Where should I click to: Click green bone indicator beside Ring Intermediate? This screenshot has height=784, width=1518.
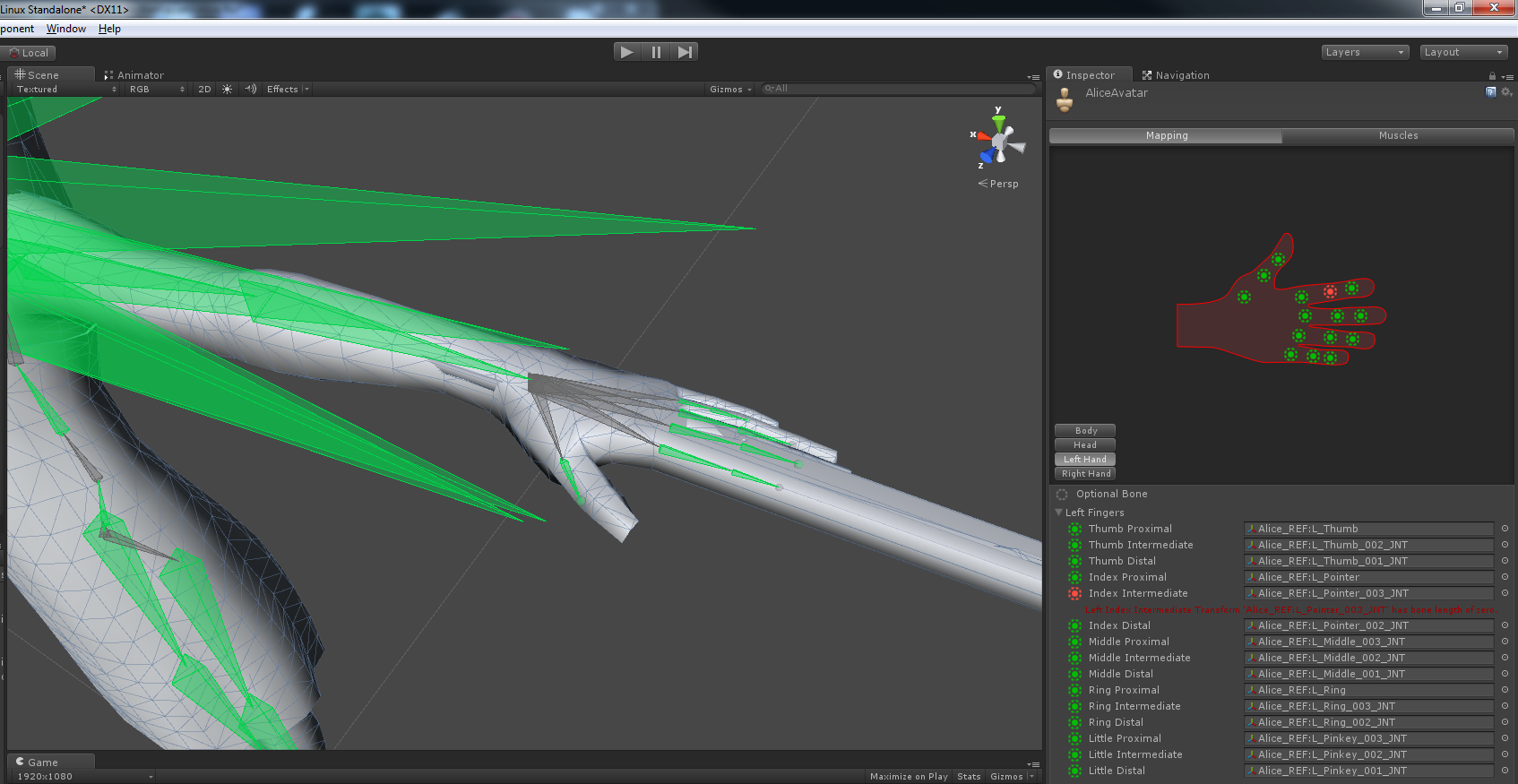point(1075,706)
